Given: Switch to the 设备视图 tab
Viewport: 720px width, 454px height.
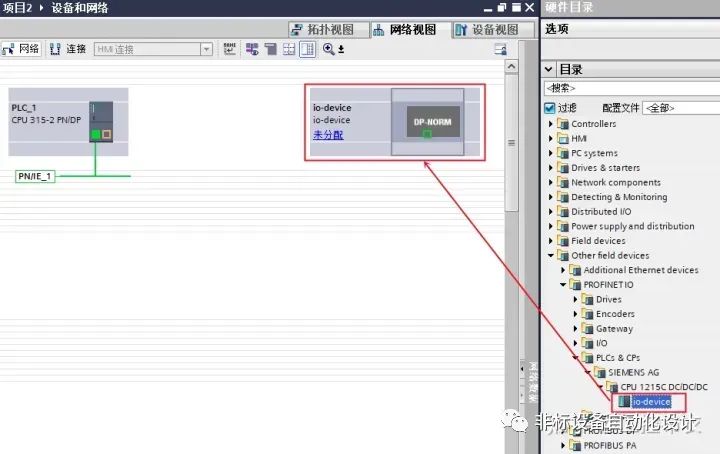Looking at the screenshot, I should pos(494,30).
